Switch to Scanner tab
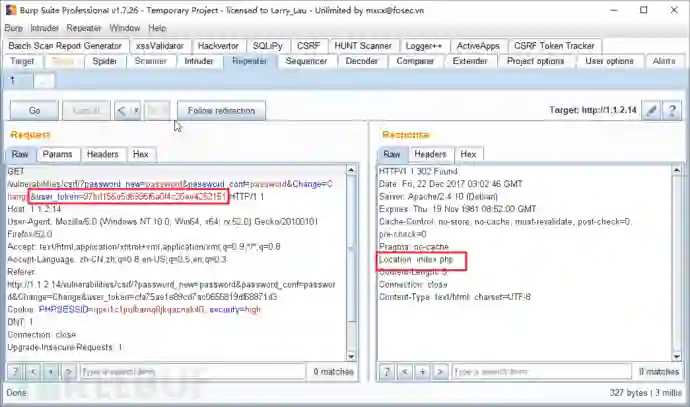Image resolution: width=690 pixels, height=407 pixels. pos(151,61)
